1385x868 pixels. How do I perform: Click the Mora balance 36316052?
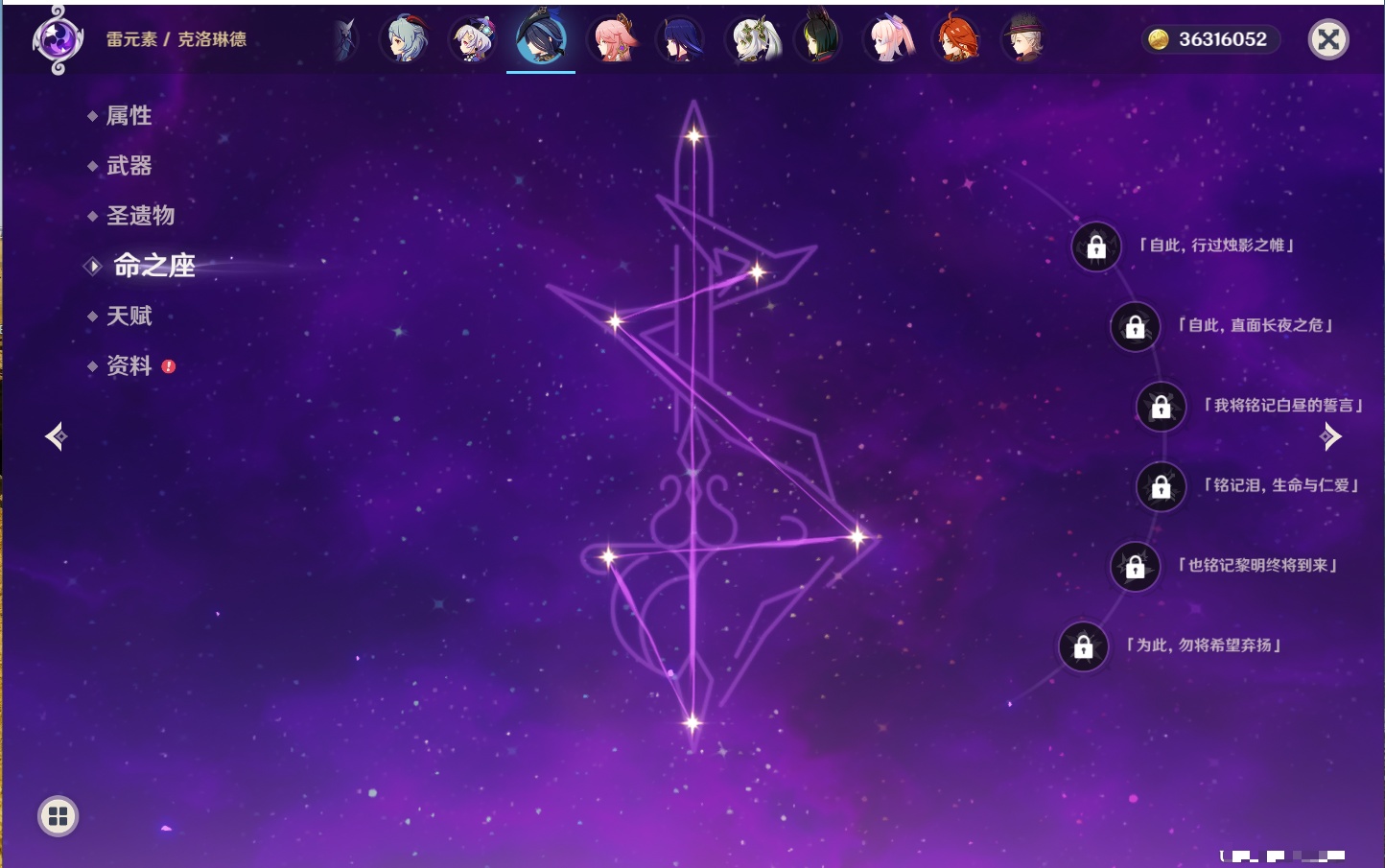[1222, 39]
